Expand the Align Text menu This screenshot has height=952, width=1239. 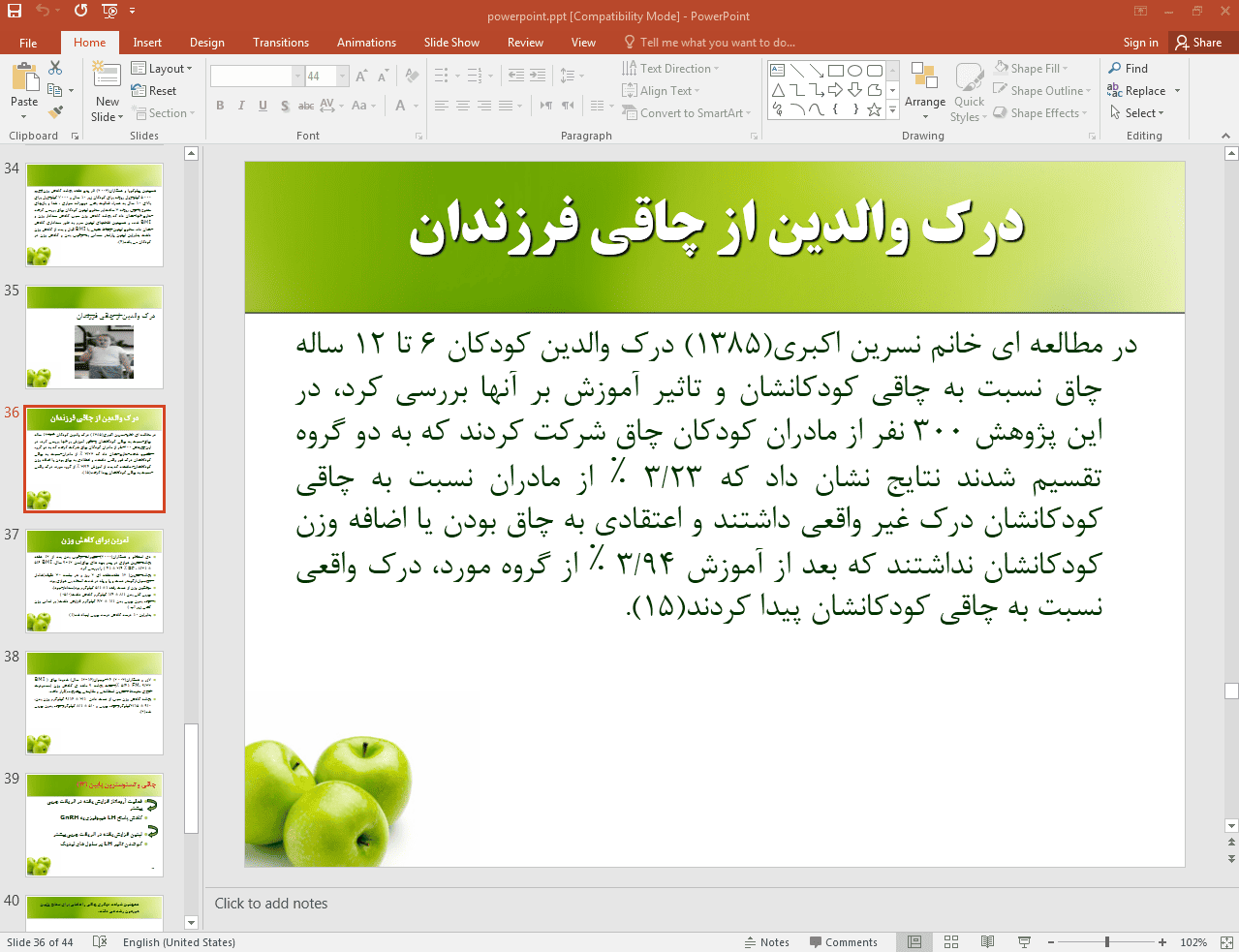pyautogui.click(x=662, y=91)
